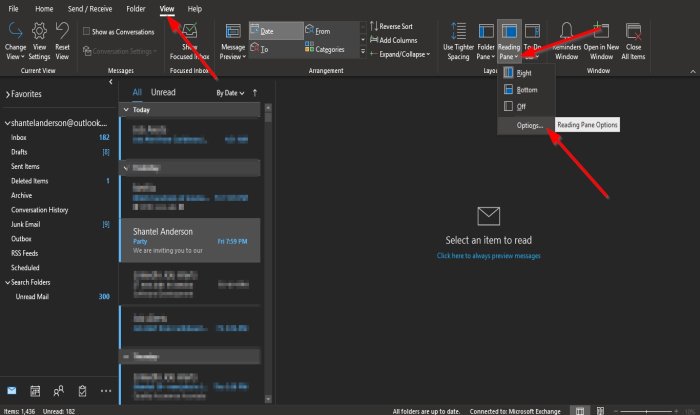700x415 pixels.
Task: Open By Date sort dropdown
Action: pyautogui.click(x=230, y=93)
